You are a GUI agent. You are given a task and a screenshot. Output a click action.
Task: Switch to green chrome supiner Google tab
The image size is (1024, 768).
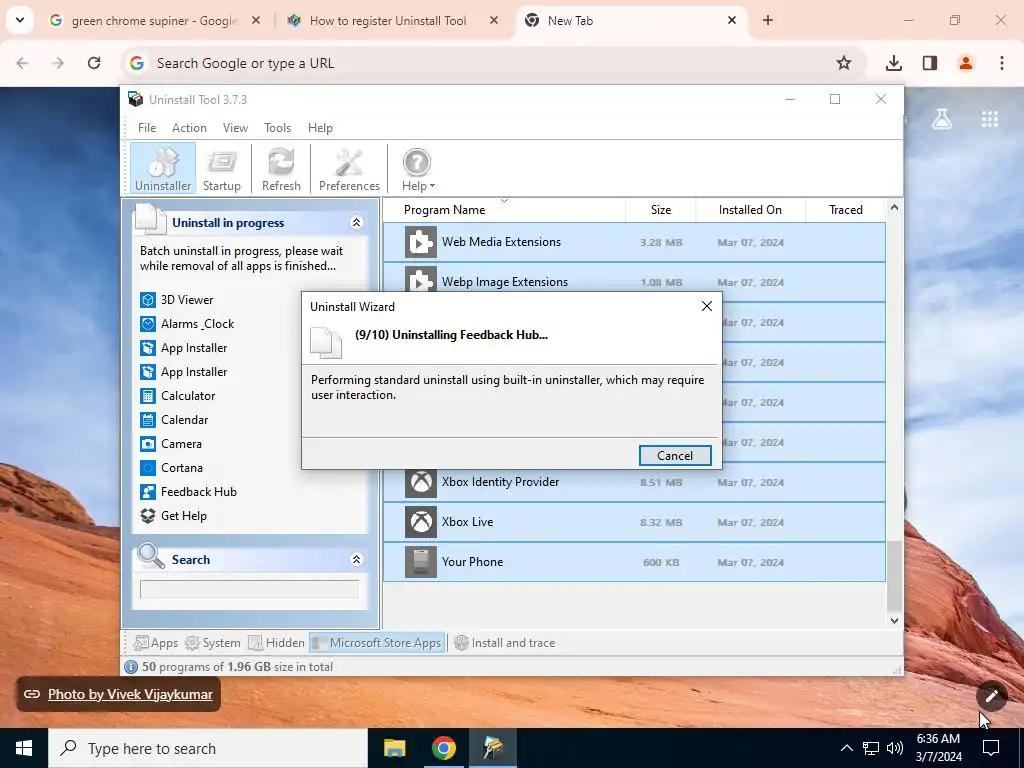click(155, 21)
